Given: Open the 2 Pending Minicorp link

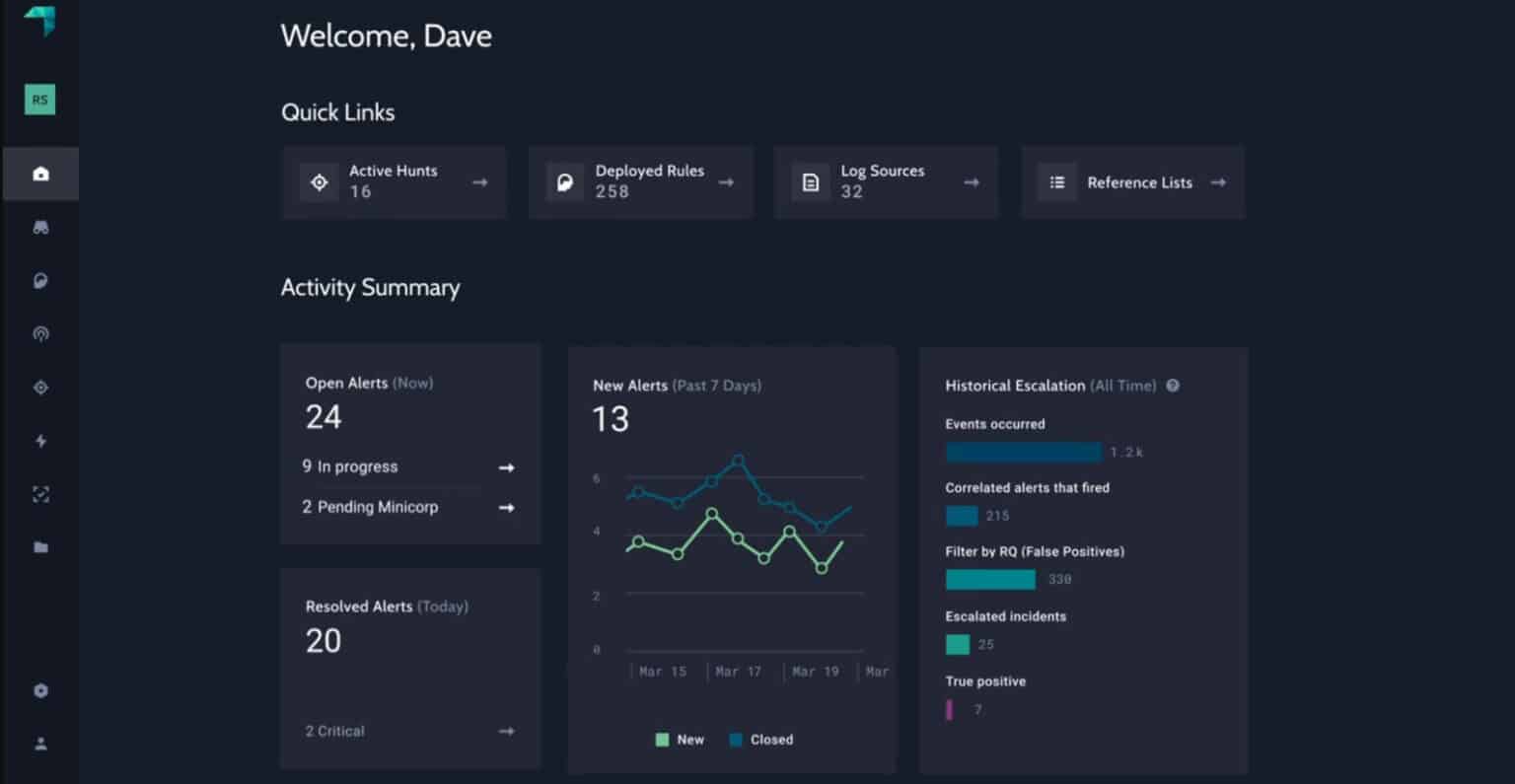Looking at the screenshot, I should coord(505,507).
